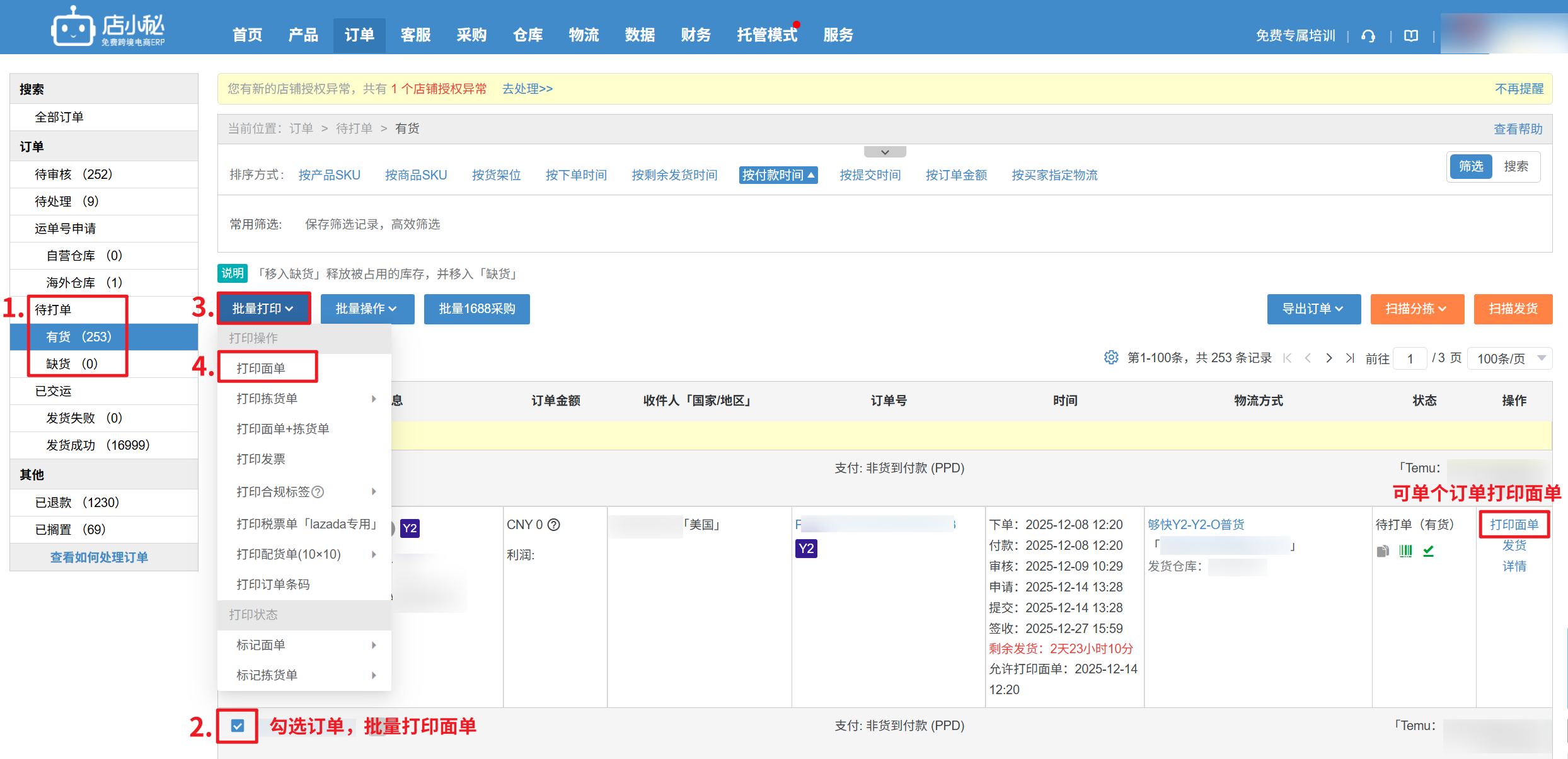Open the 仓库 top navigation tab
Viewport: 1568px width, 759px height.
[x=527, y=35]
